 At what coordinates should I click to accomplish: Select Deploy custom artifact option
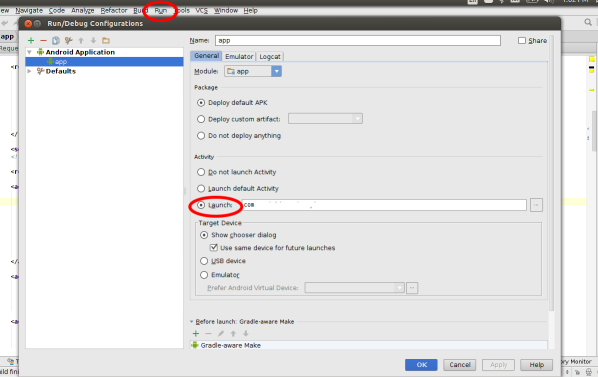[x=201, y=119]
